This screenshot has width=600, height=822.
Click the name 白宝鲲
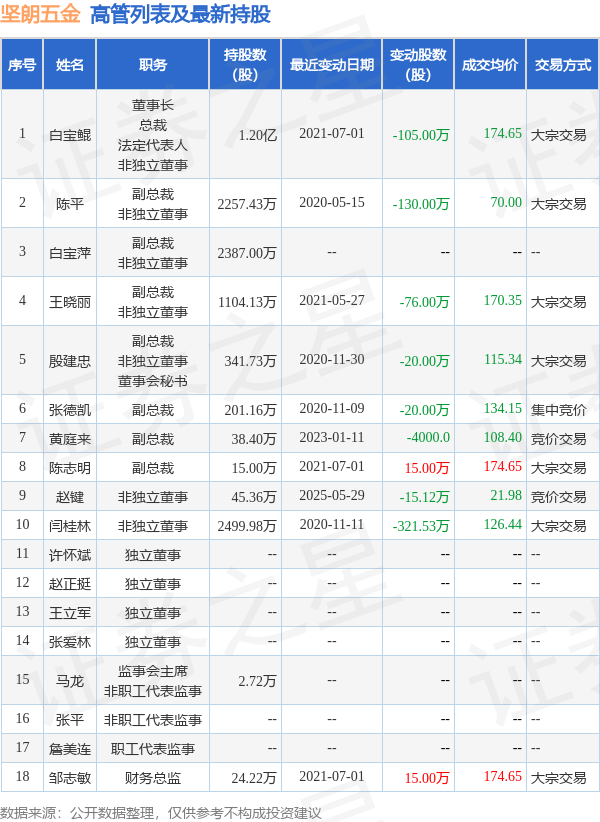pos(70,135)
